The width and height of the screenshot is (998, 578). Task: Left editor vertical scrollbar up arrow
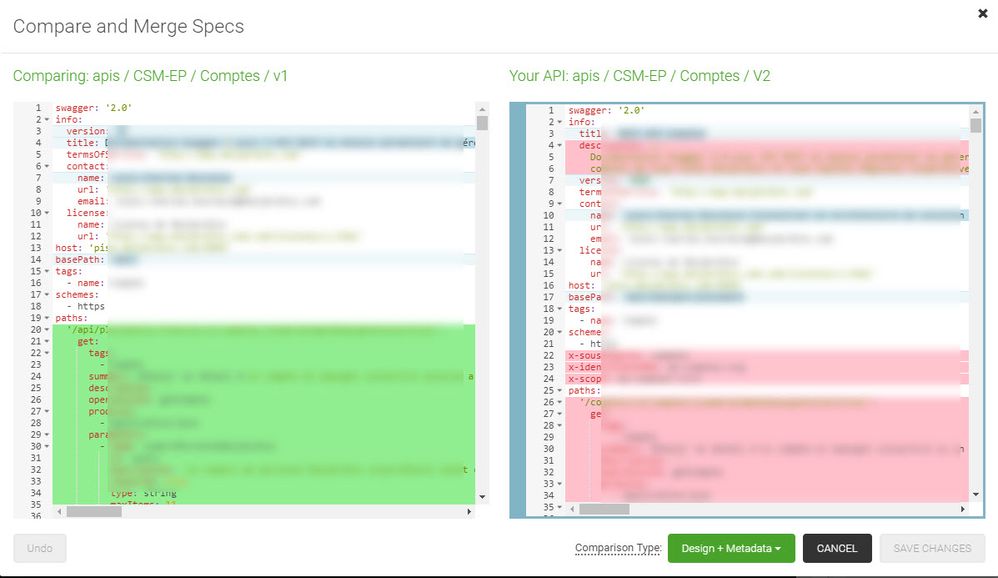482,109
